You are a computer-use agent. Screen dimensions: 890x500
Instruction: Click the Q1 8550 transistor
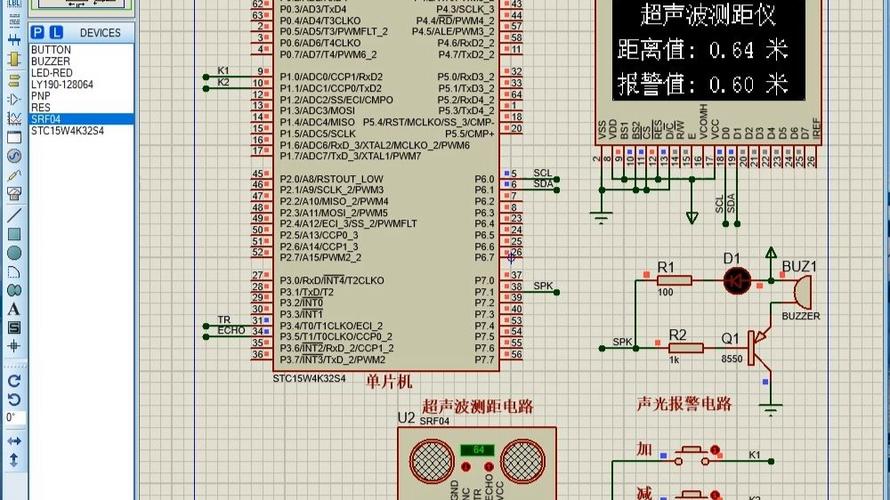[x=758, y=347]
